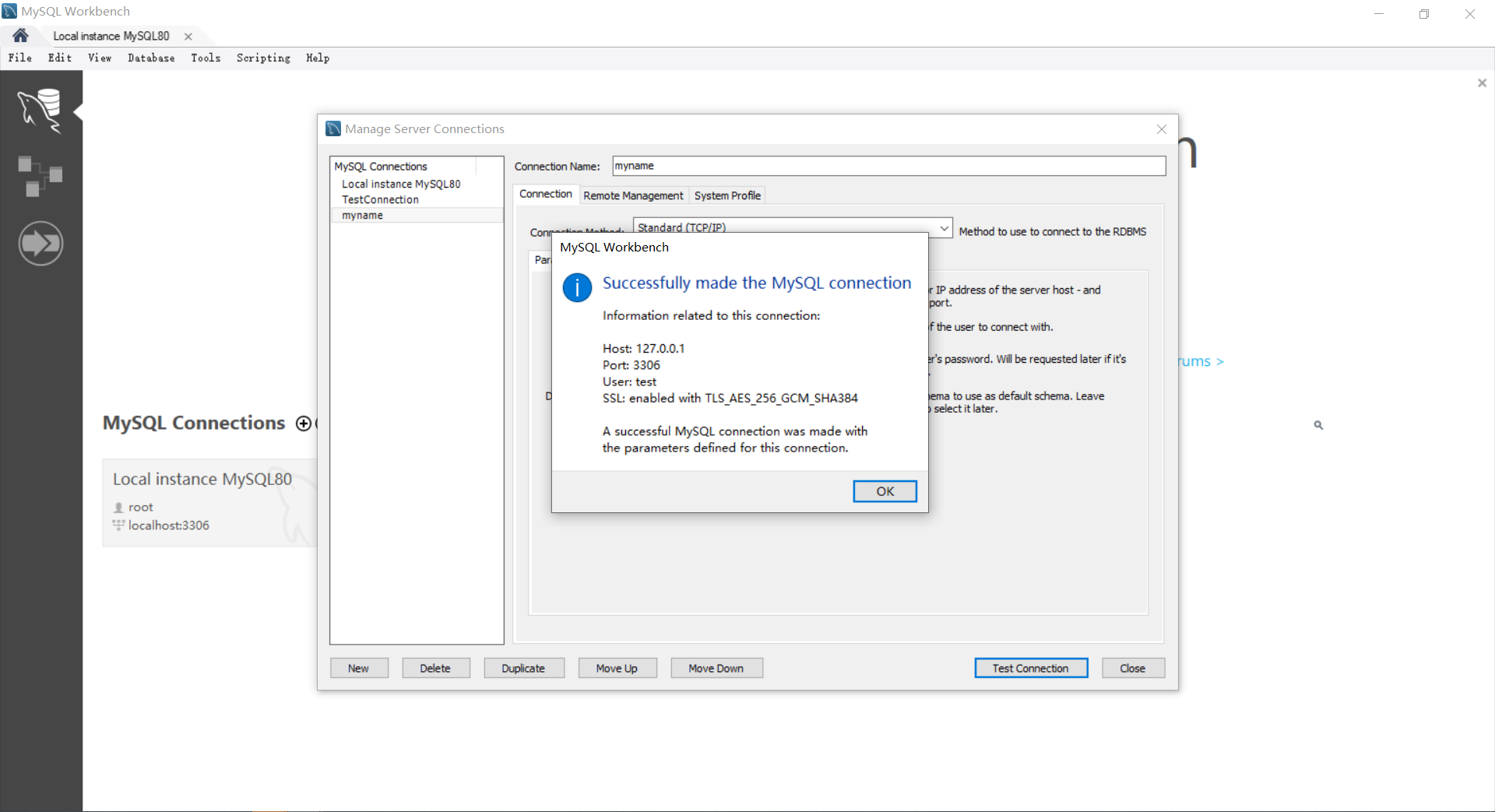Click the Home tab icon
1495x812 pixels.
[21, 36]
